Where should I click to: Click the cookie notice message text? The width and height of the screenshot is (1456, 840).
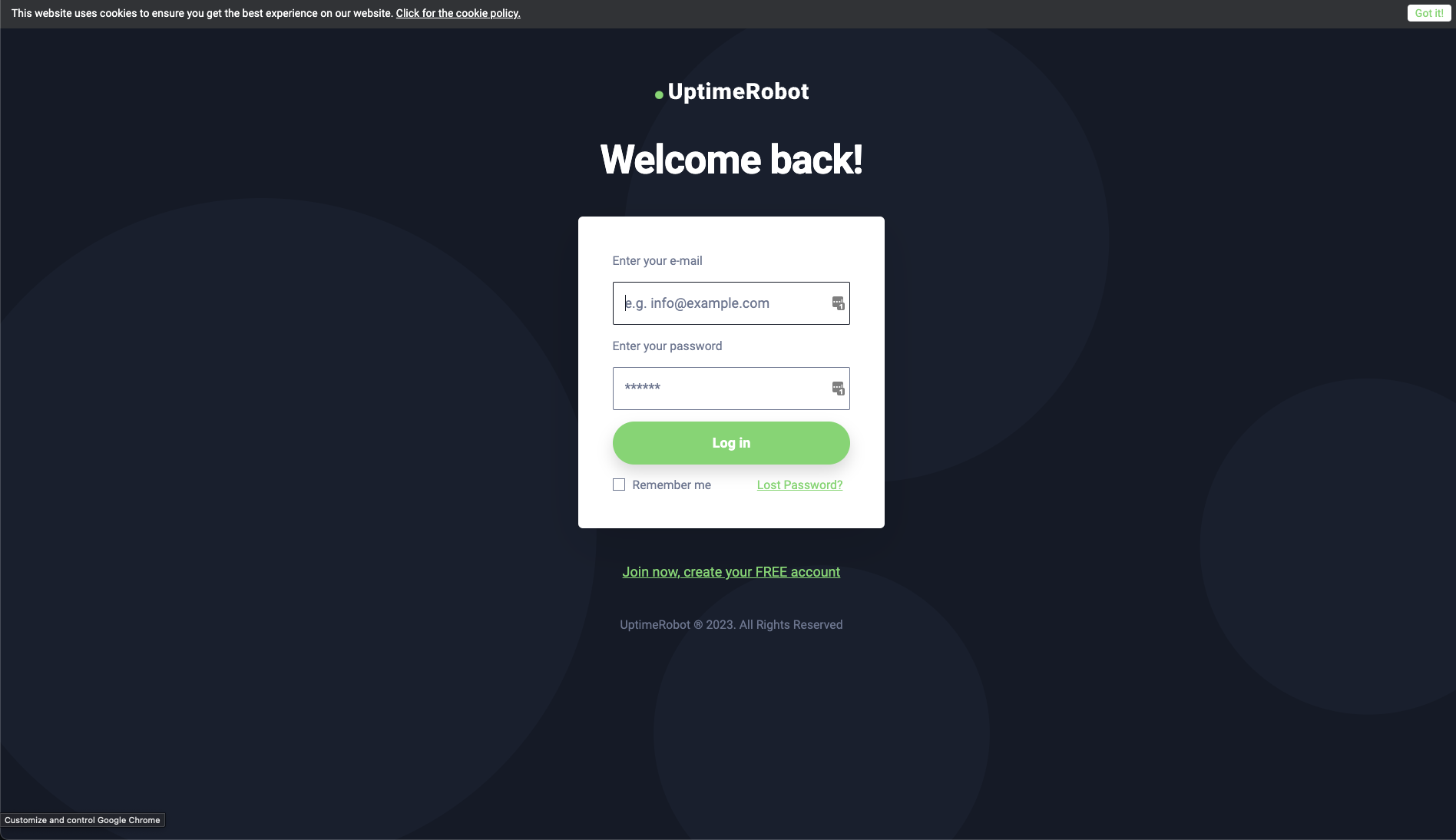click(x=202, y=13)
